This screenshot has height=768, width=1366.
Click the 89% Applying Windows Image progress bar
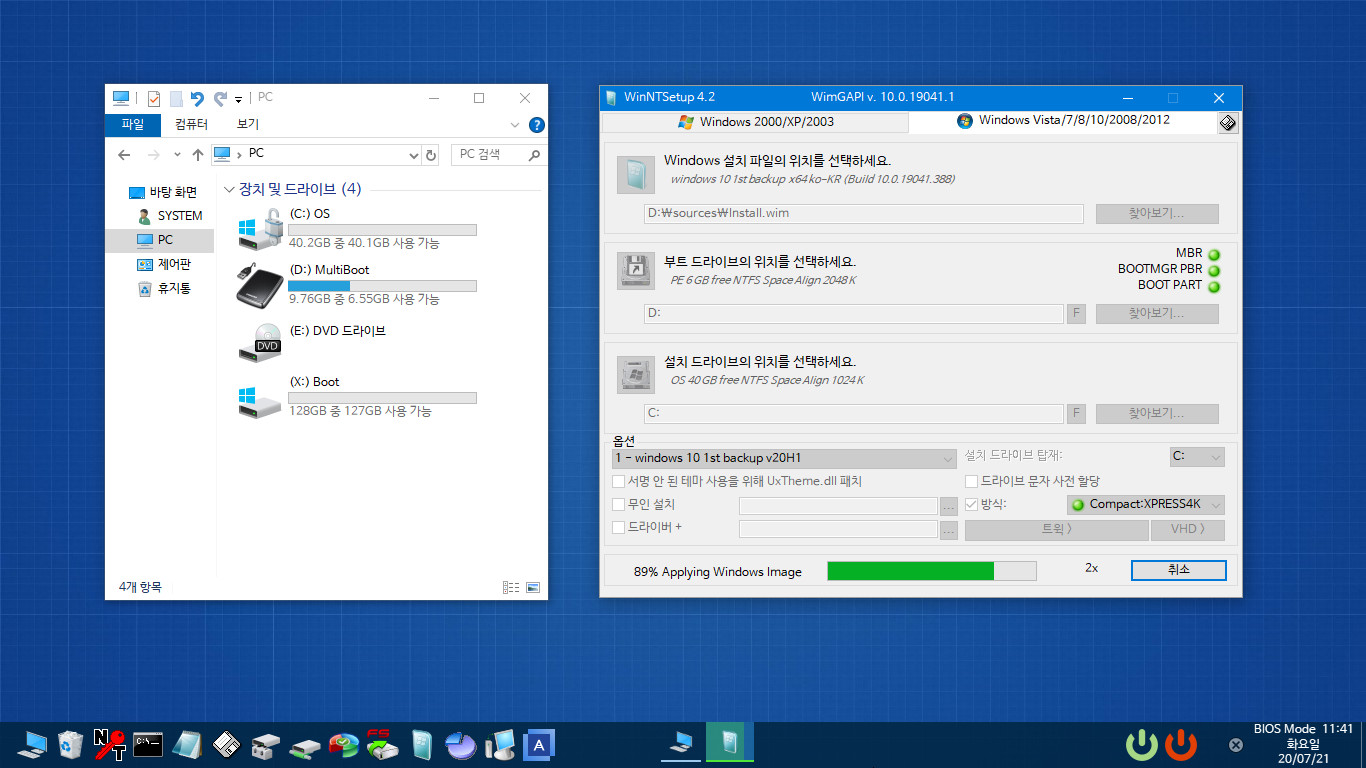931,571
